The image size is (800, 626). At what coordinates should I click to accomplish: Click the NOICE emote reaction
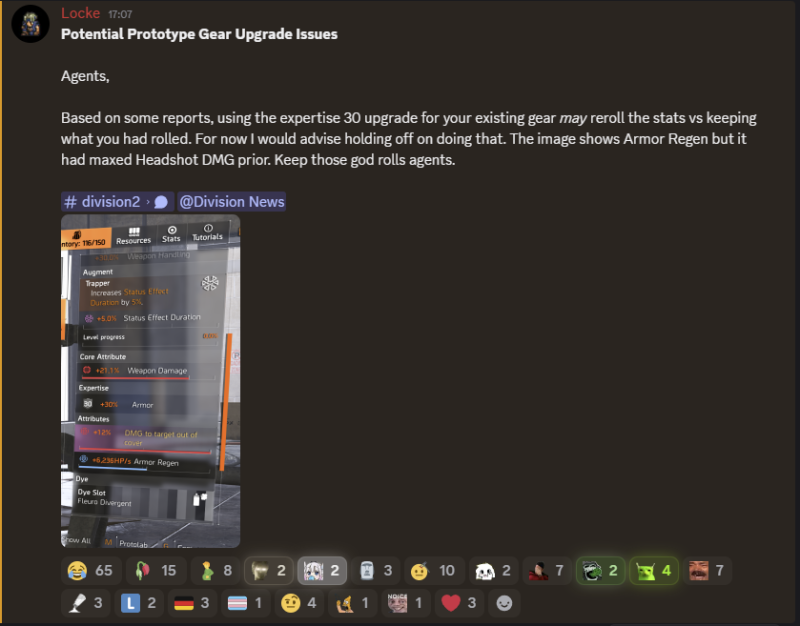(x=406, y=603)
